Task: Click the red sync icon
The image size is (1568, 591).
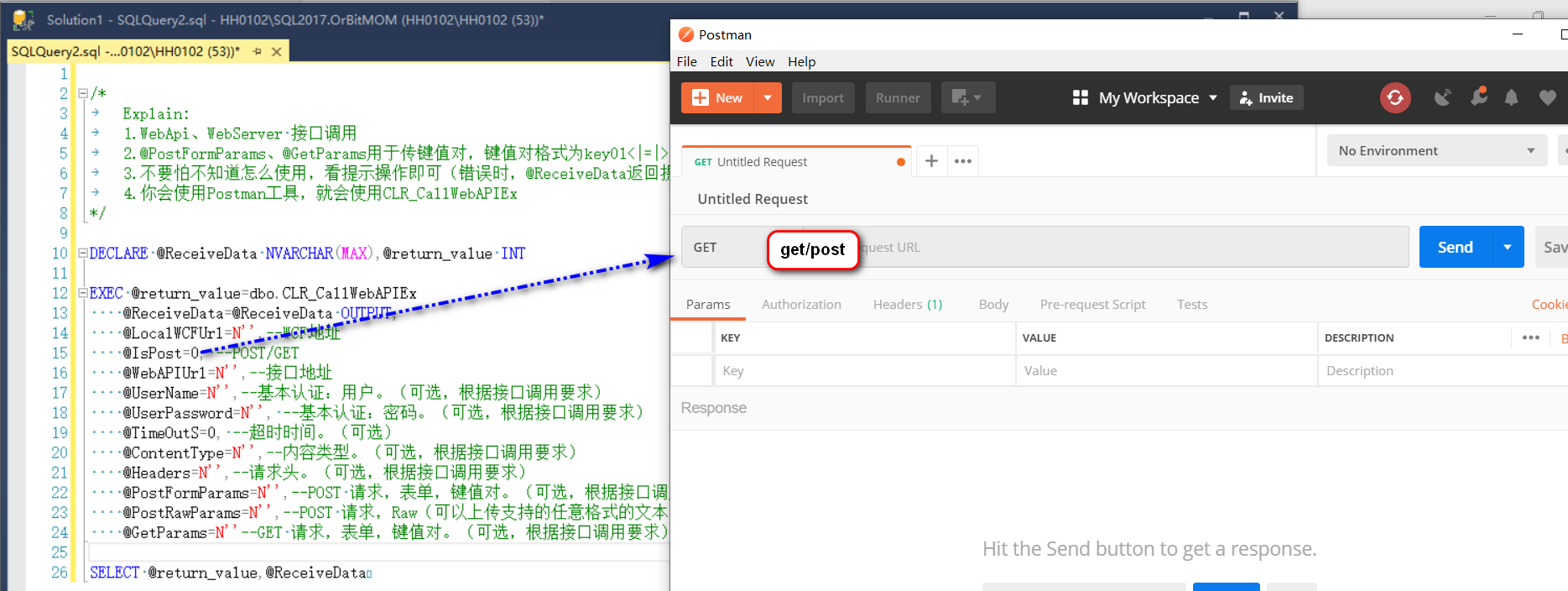Action: coord(1395,97)
